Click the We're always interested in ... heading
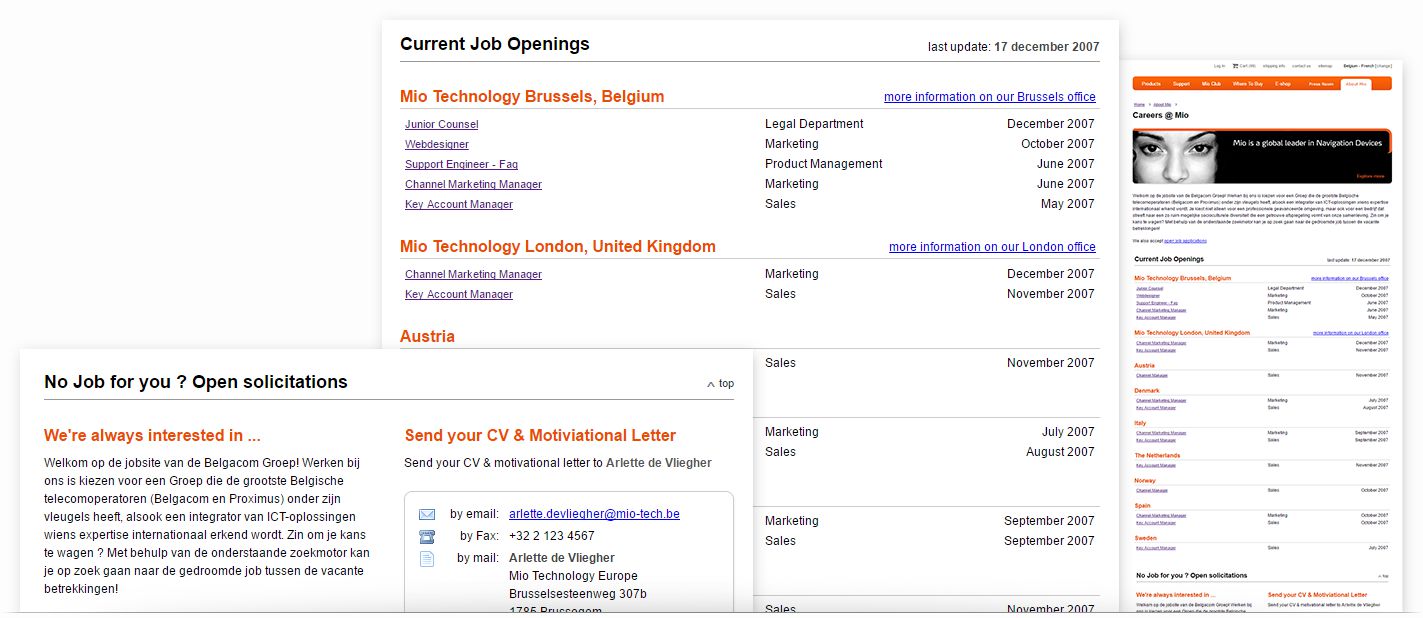The height and width of the screenshot is (618, 1423). click(152, 436)
